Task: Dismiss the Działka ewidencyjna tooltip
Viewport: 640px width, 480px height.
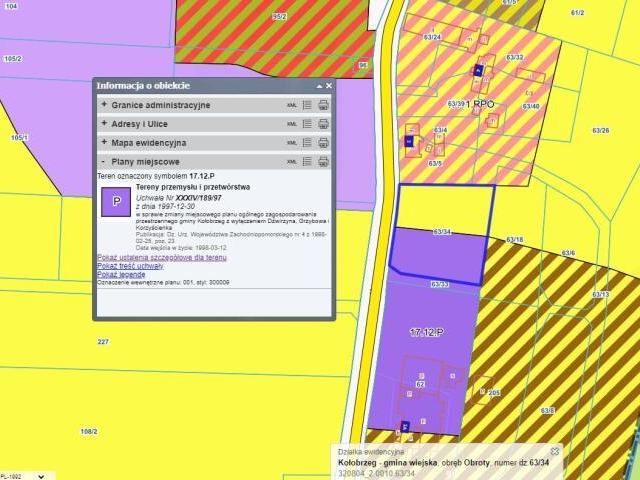Action: (x=555, y=452)
